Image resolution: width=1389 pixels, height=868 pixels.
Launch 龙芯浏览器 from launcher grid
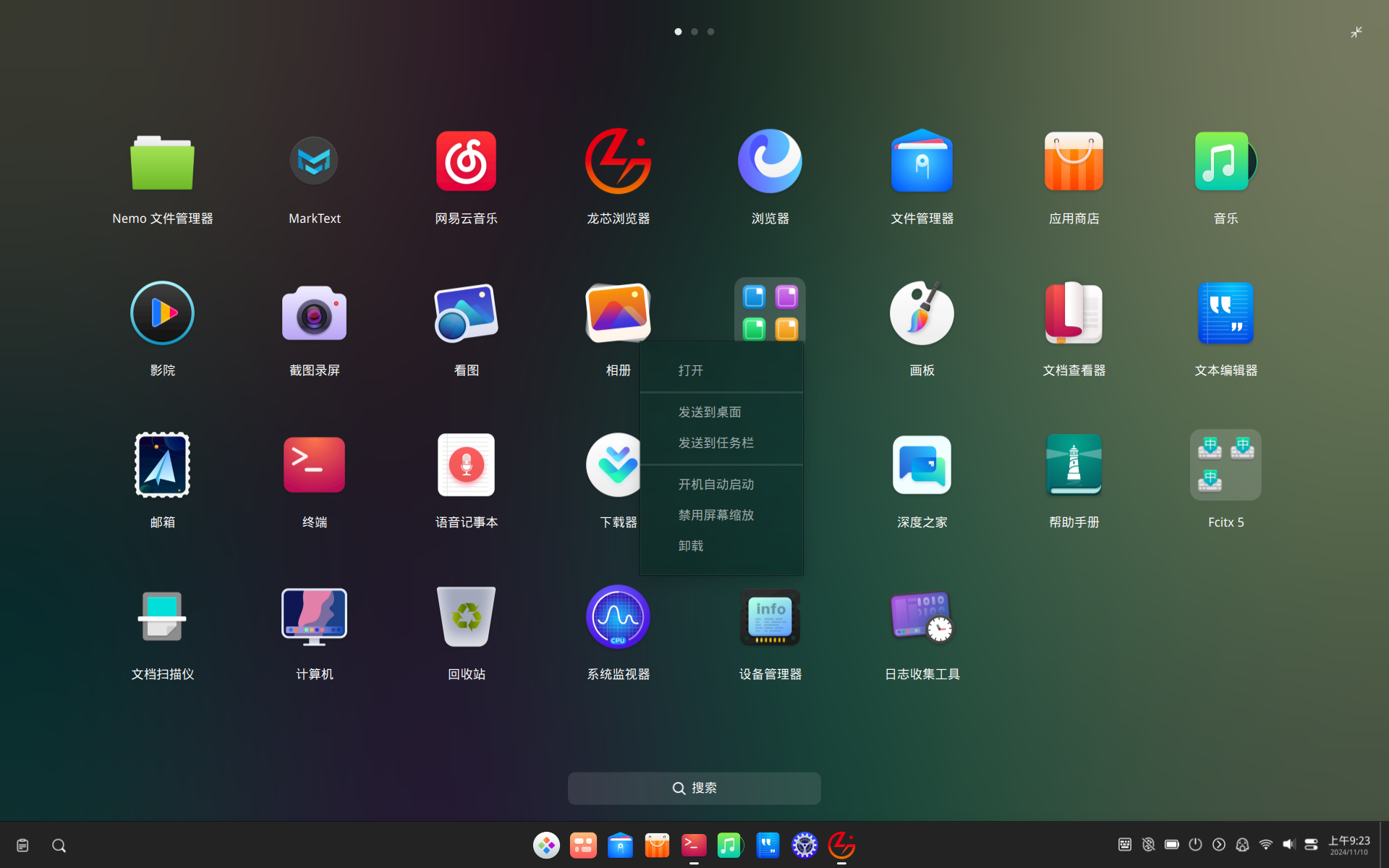[x=618, y=163]
